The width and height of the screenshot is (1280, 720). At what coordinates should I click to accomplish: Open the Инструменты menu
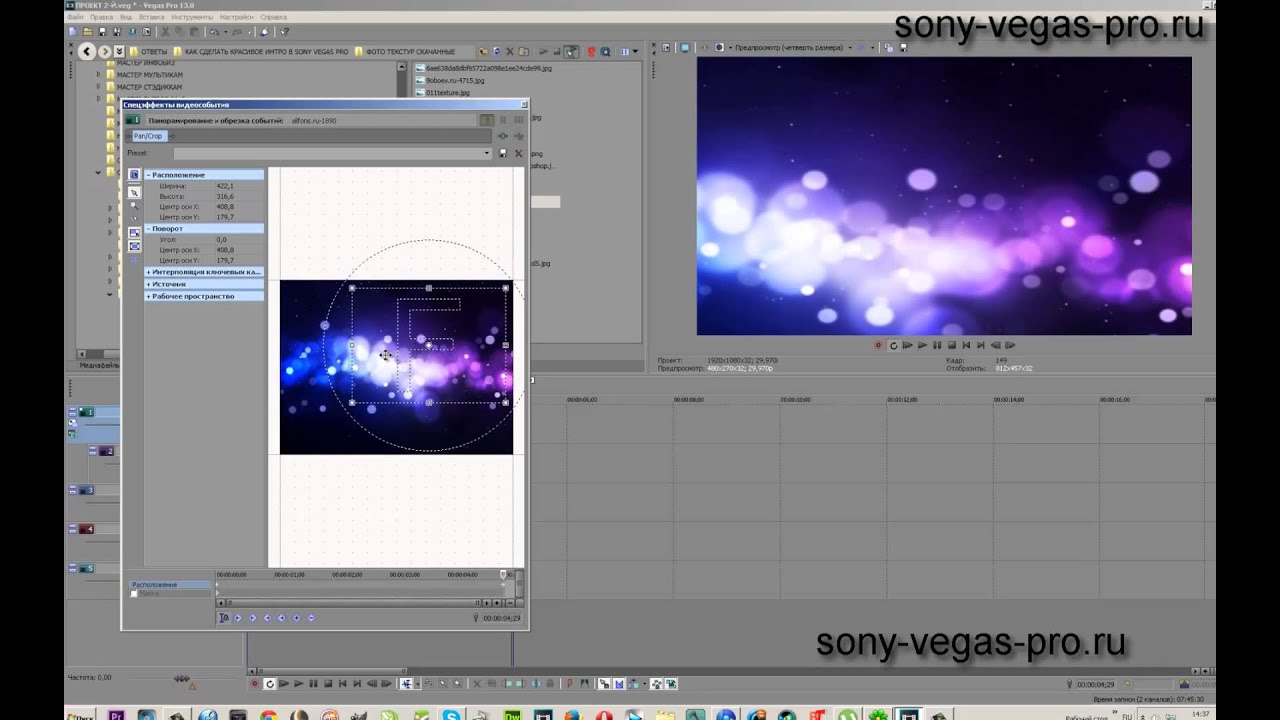(191, 17)
